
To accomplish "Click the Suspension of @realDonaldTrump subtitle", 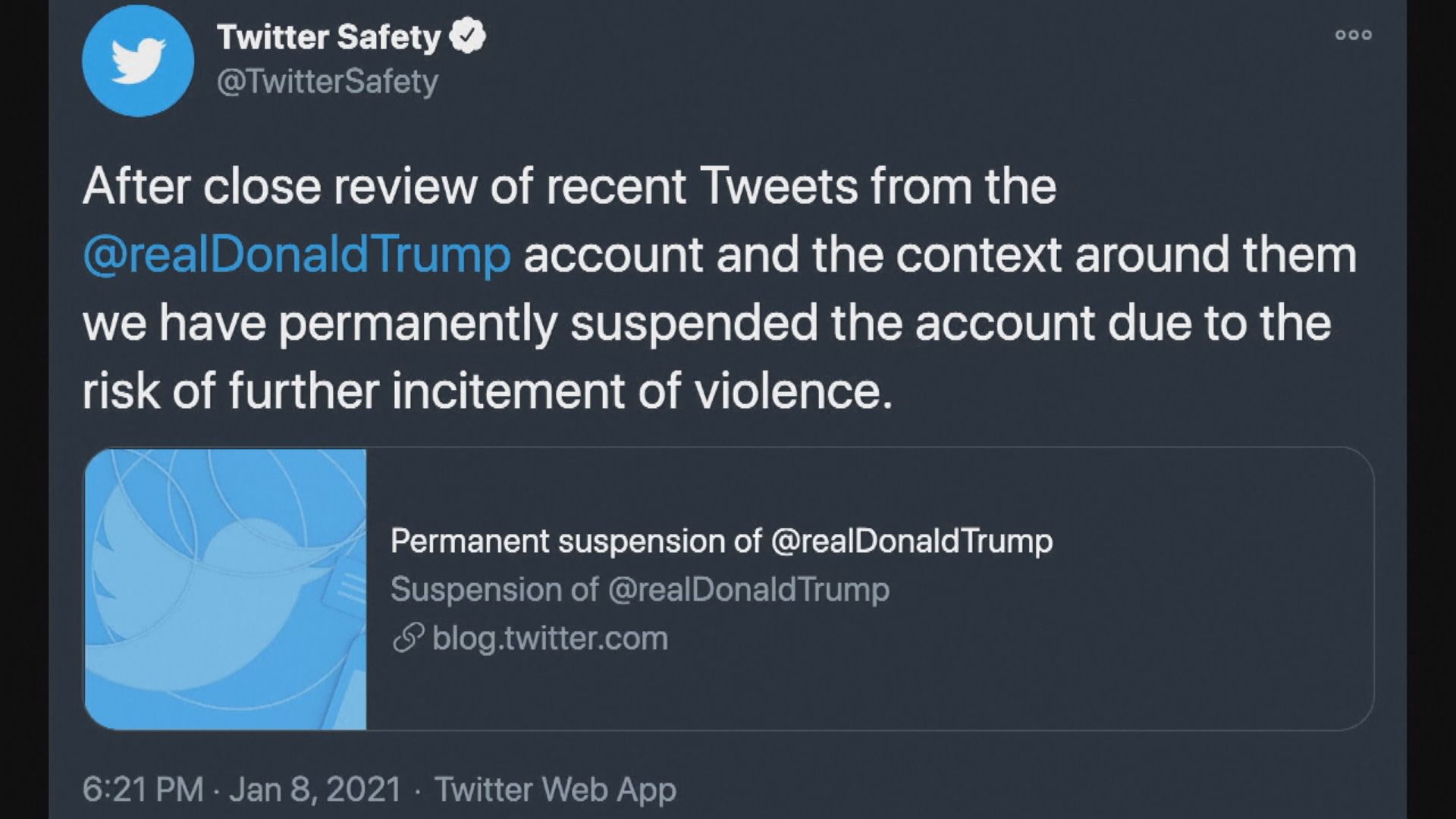I will [x=639, y=590].
